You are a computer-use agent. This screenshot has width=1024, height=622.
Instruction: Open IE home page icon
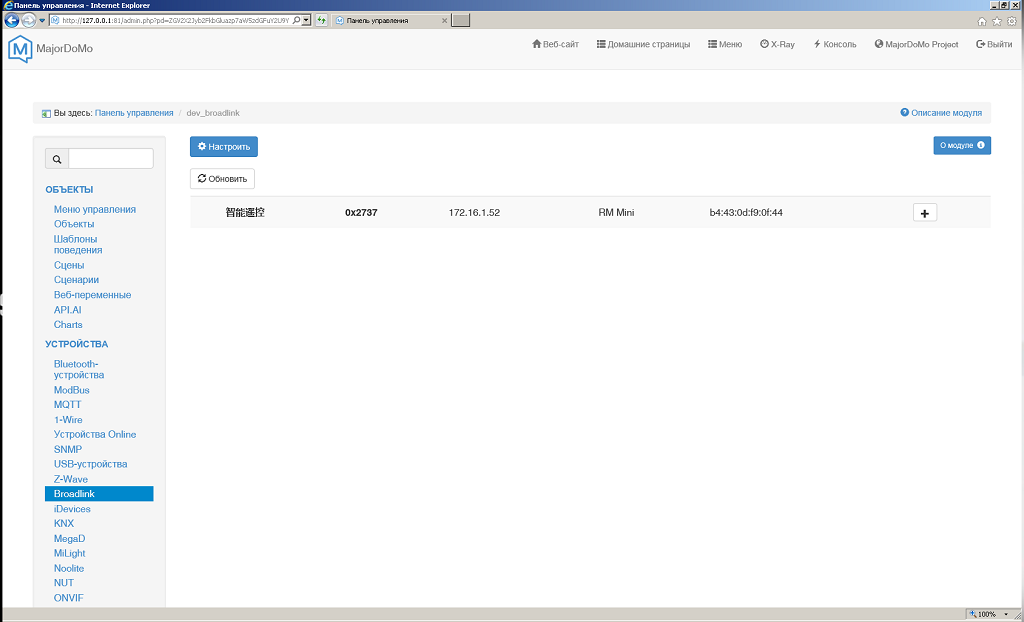[982, 21]
